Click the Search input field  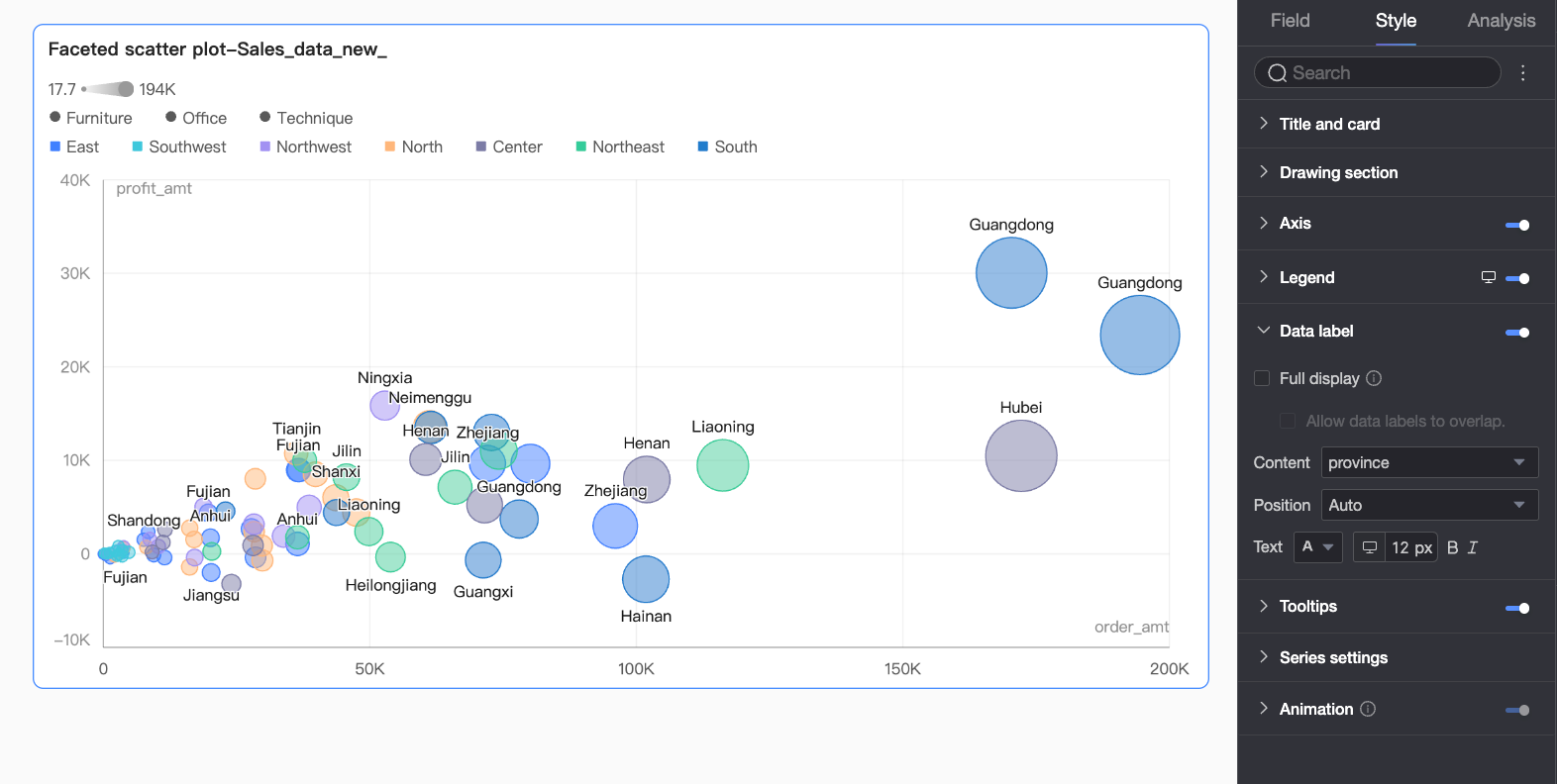(1378, 73)
